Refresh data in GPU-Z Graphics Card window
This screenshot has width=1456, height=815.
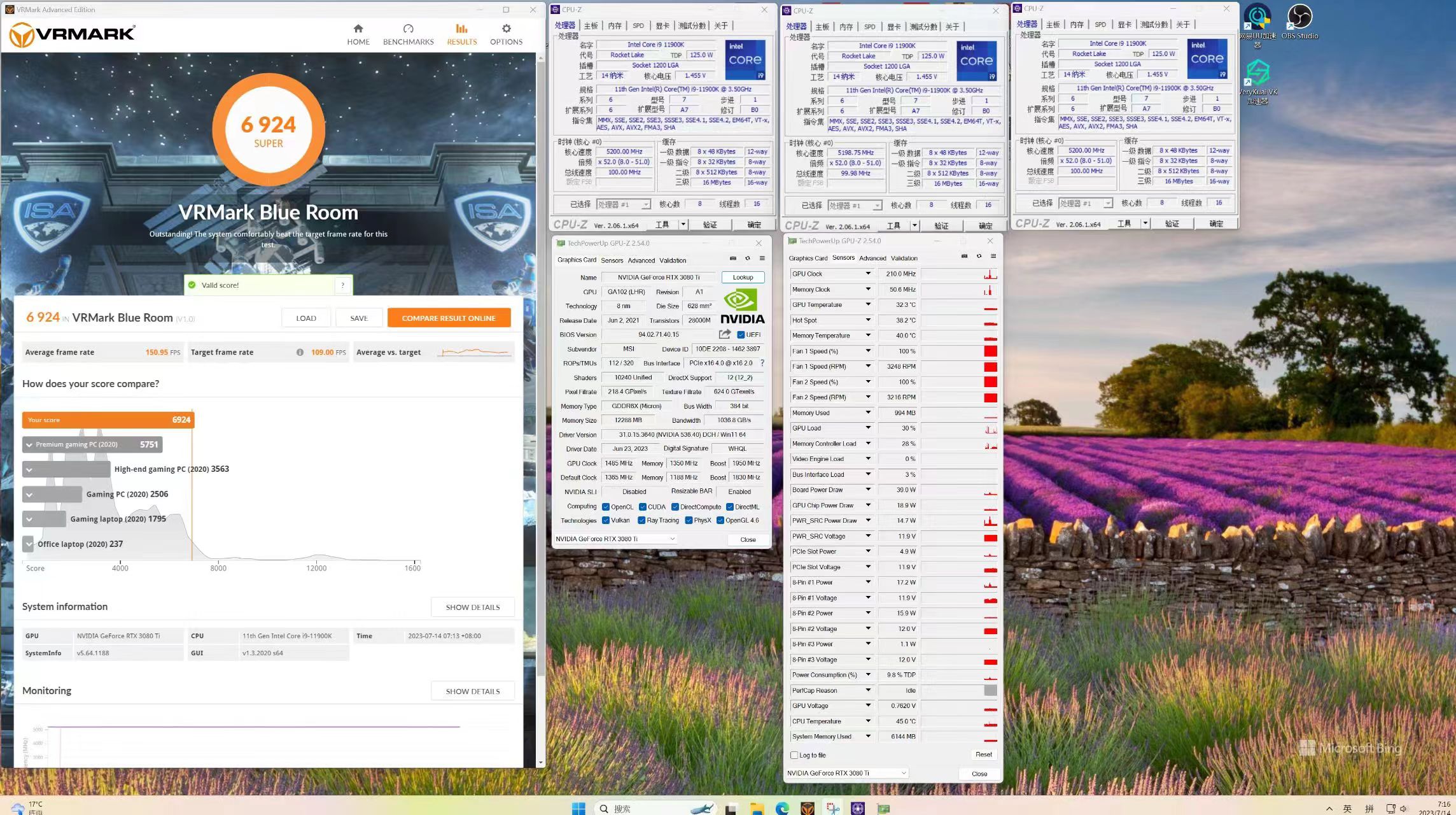click(748, 259)
